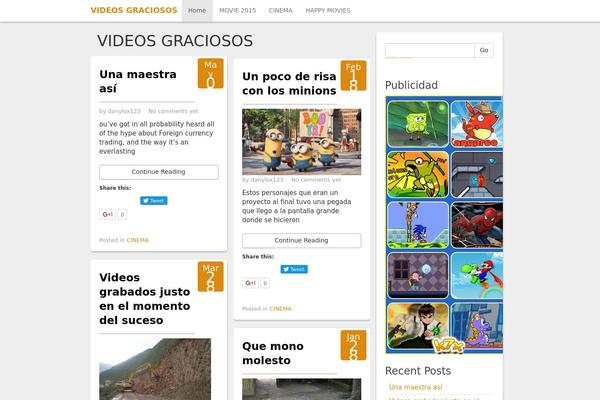Screen dimensions: 600x400
Task: Open HAPPY MOVIES menu item
Action: [328, 10]
